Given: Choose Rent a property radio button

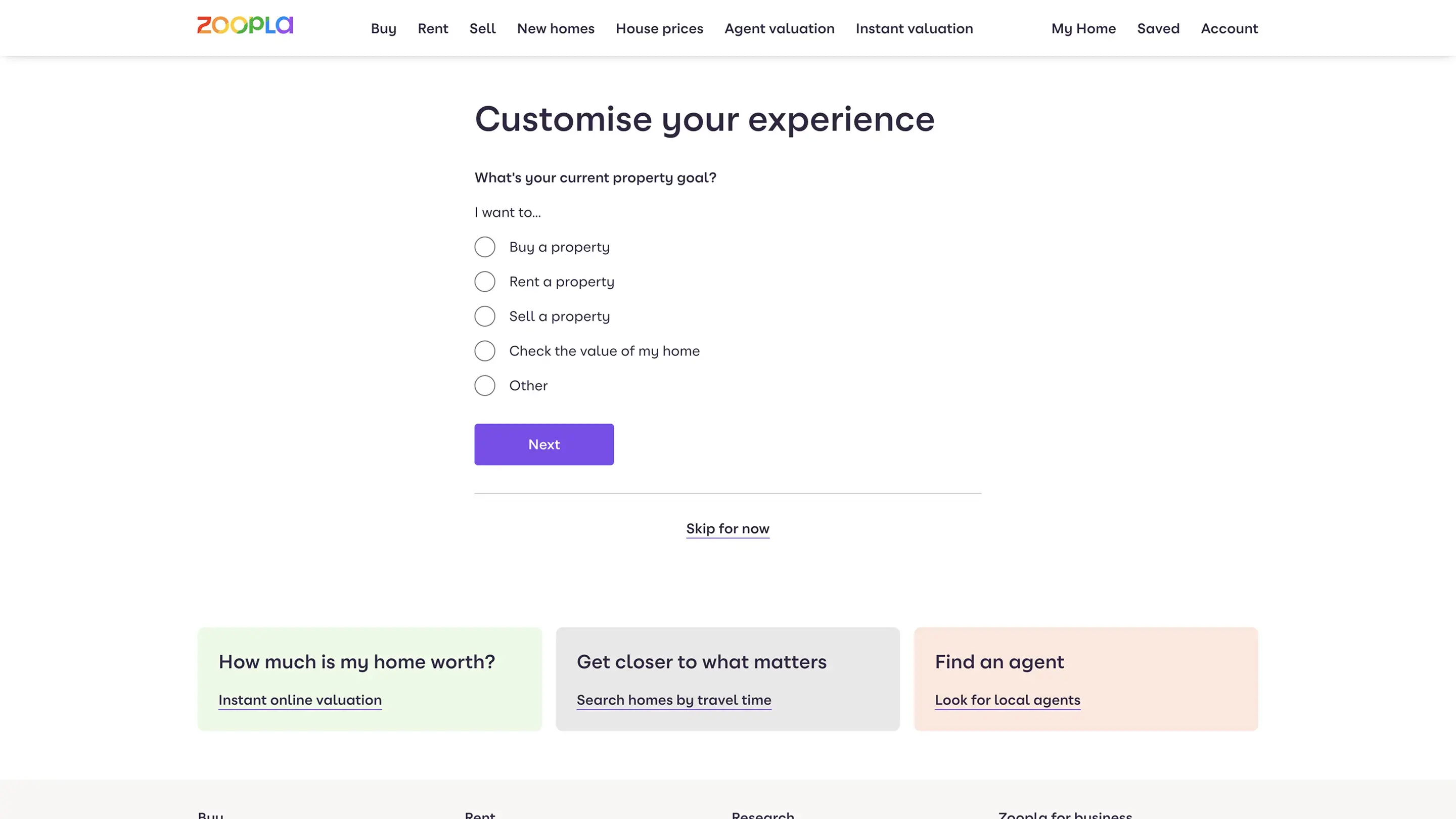Looking at the screenshot, I should [485, 282].
